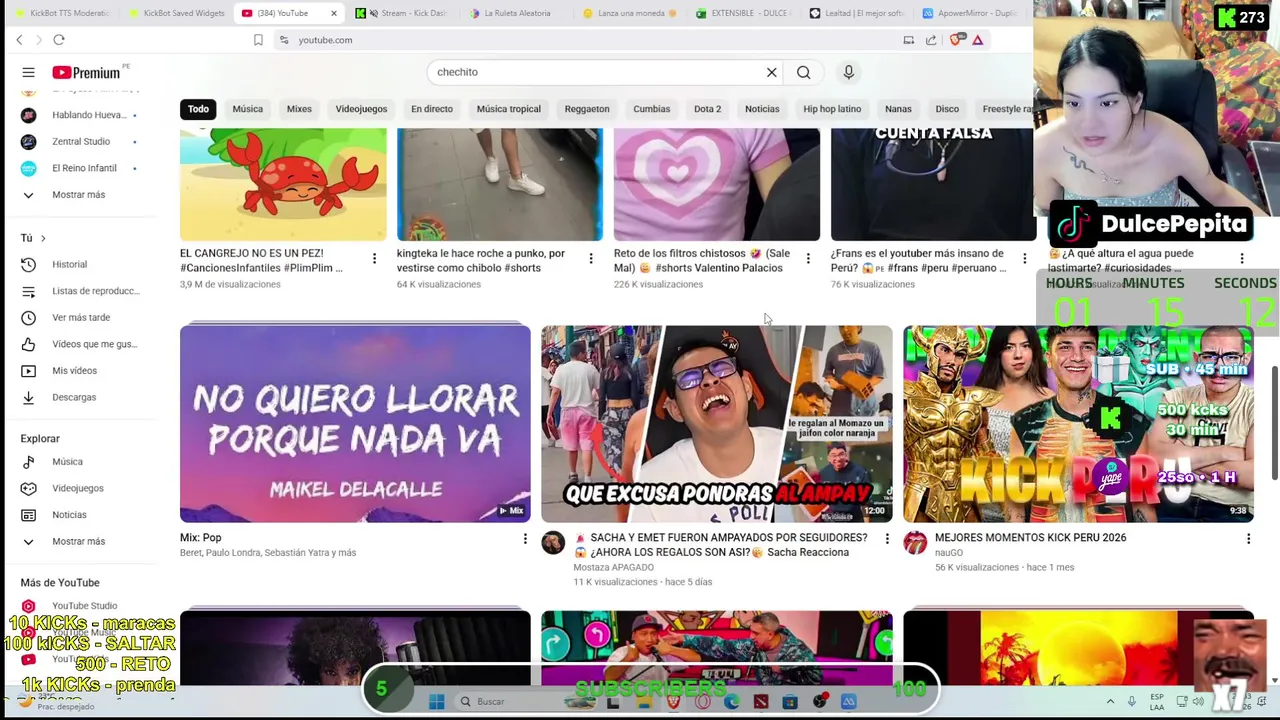Open the YouTube hamburger menu
The image size is (1280, 720).
pos(28,72)
